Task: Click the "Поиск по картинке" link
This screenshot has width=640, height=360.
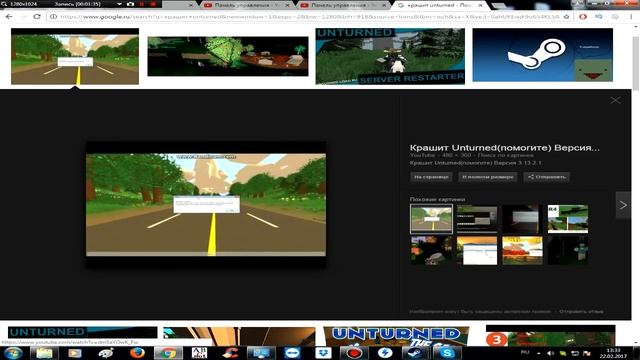Action: [x=505, y=156]
